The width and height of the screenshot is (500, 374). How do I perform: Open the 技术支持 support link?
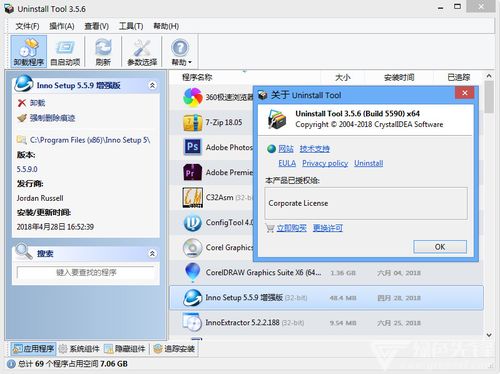pyautogui.click(x=314, y=149)
